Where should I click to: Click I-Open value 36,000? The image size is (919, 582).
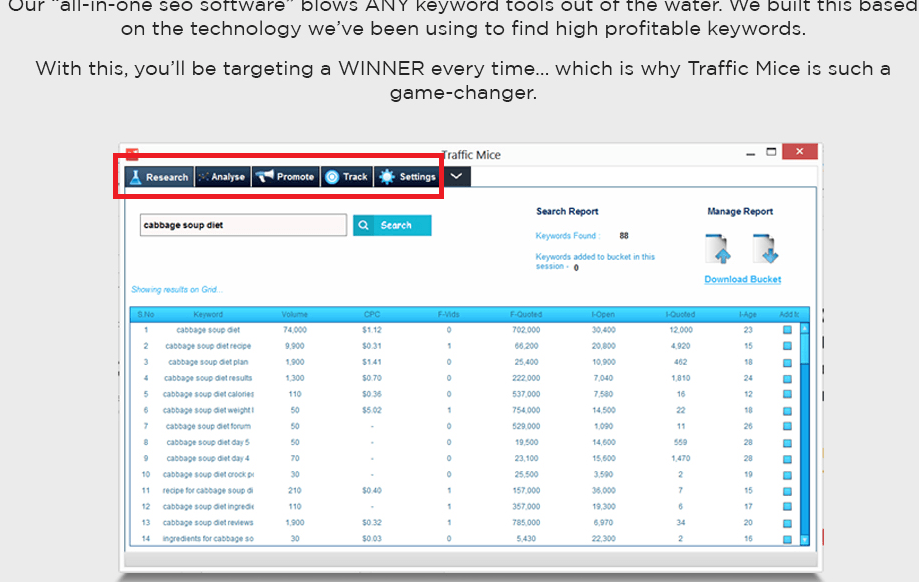[603, 491]
